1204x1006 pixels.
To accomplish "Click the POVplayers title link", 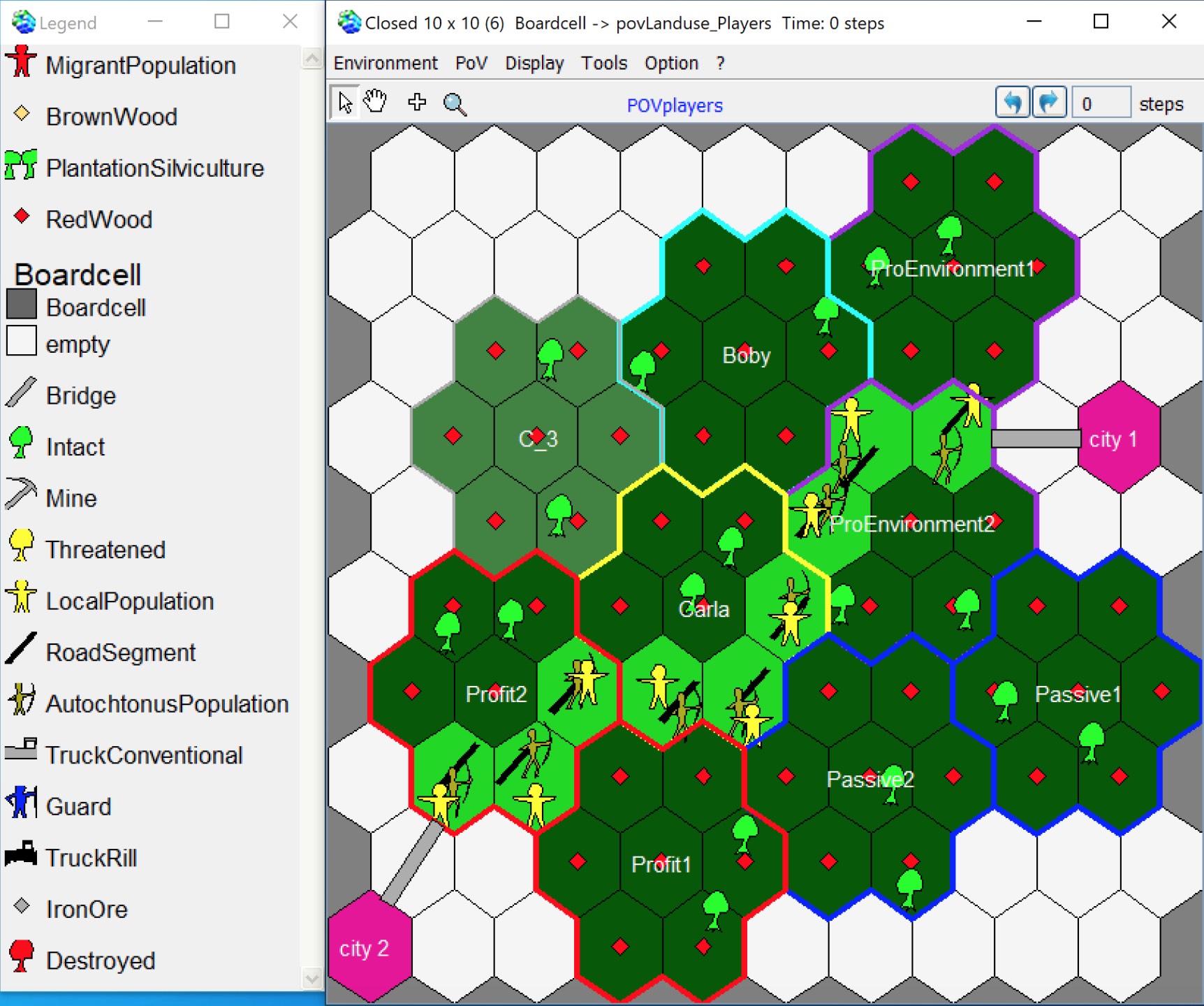I will tap(675, 105).
